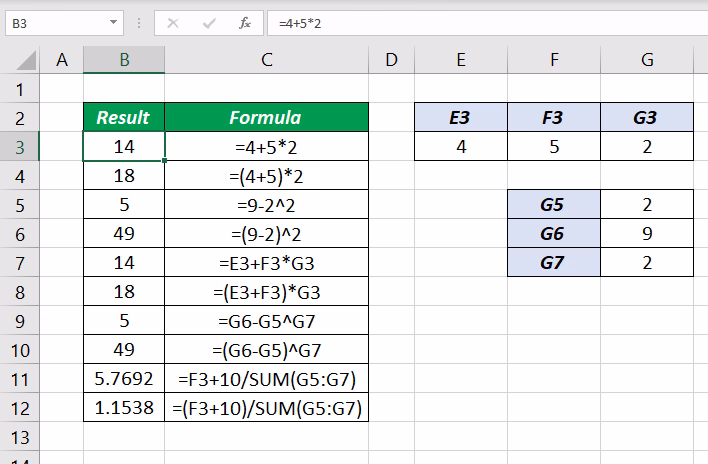Select cell G3 containing 2
708x464 pixels.
(647, 146)
